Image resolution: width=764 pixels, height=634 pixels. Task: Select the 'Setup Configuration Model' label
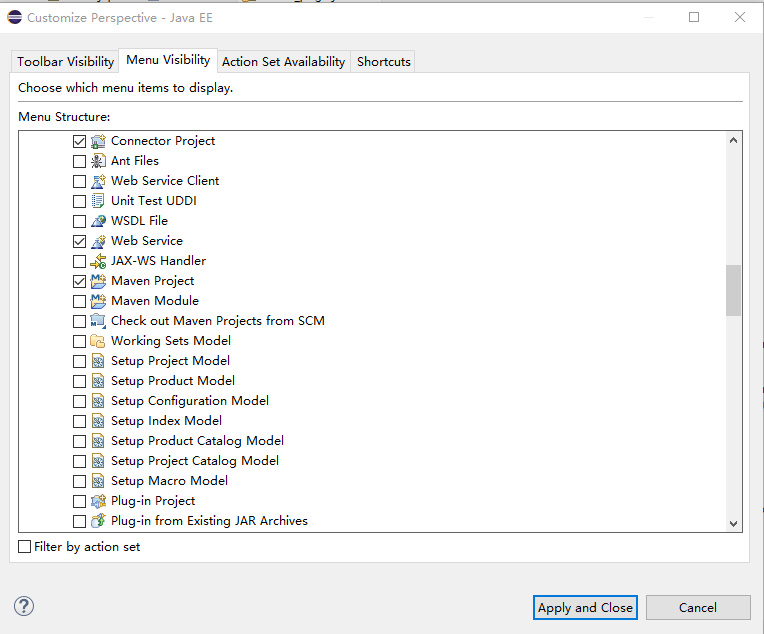coord(190,401)
